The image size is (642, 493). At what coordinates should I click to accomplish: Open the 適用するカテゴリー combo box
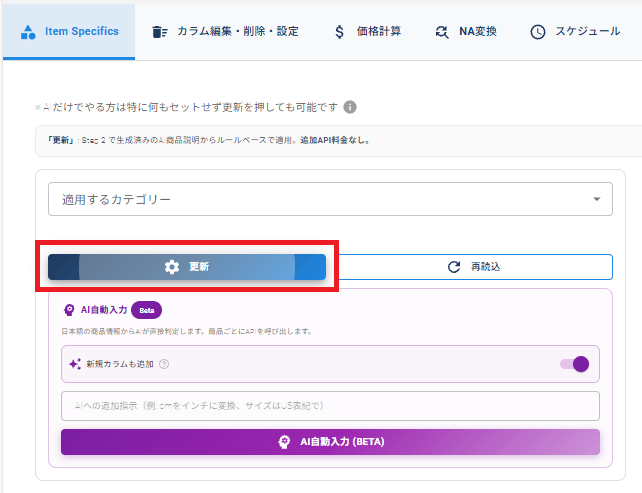320,199
